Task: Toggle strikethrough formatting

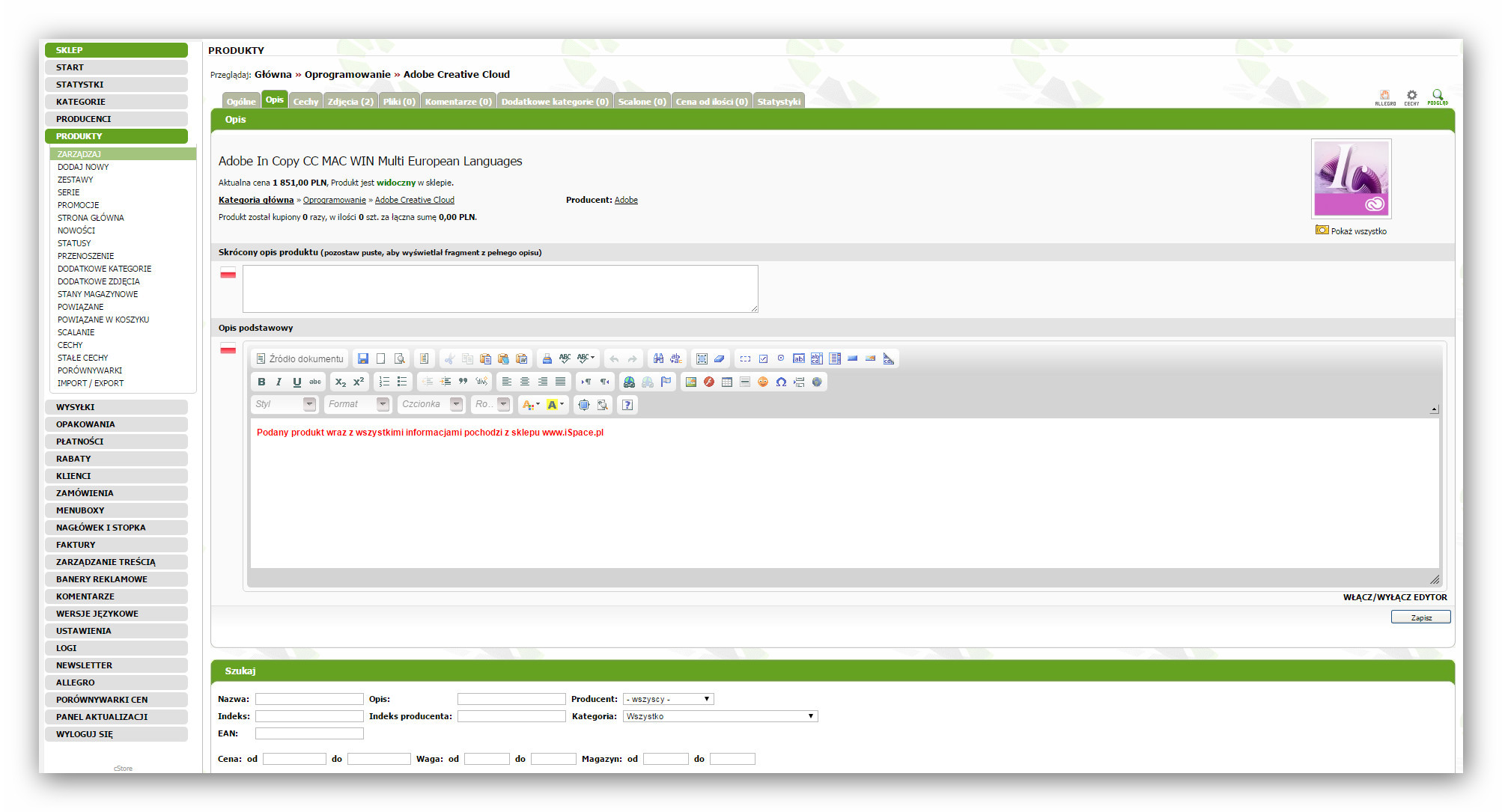Action: [315, 382]
